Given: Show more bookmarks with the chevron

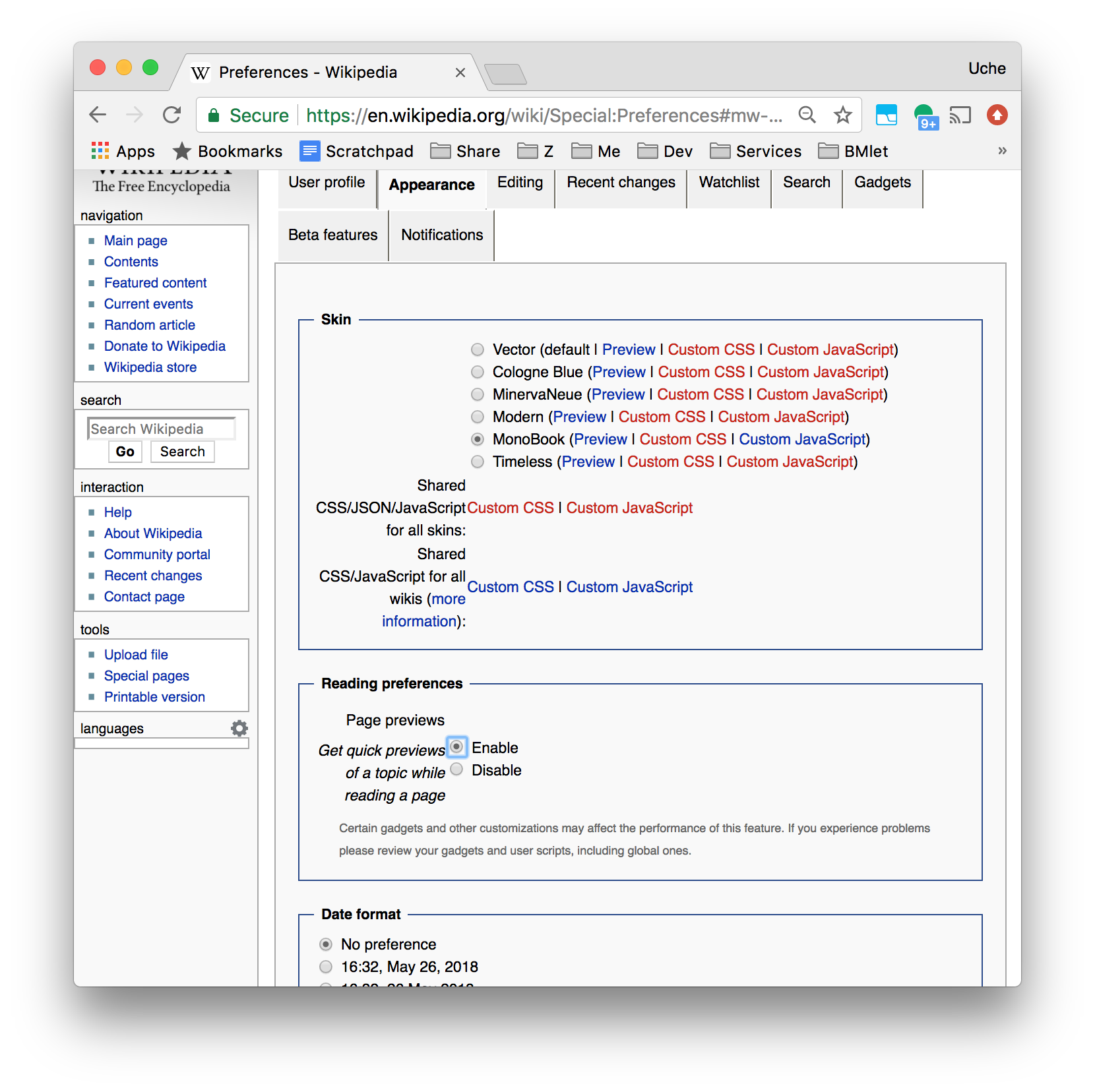Looking at the screenshot, I should point(1002,151).
